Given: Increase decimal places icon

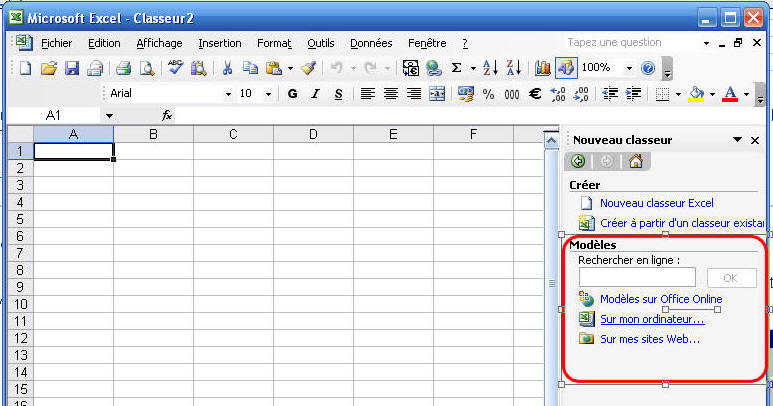Looking at the screenshot, I should click(558, 94).
